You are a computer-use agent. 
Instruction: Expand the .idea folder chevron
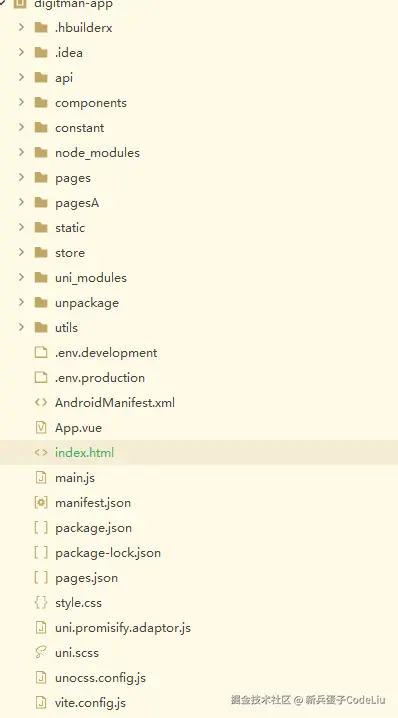[21, 52]
